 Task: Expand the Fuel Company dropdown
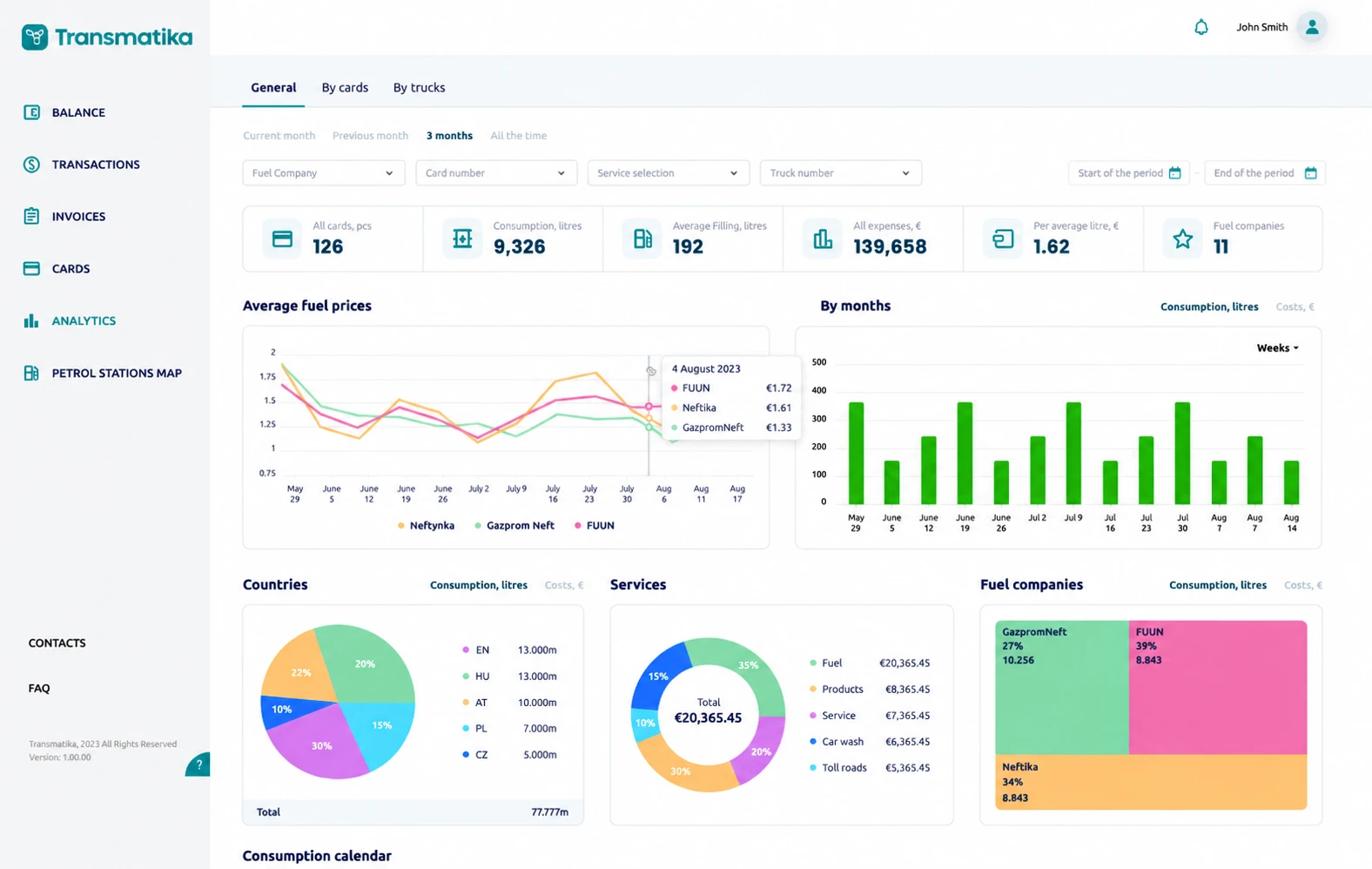click(x=323, y=173)
